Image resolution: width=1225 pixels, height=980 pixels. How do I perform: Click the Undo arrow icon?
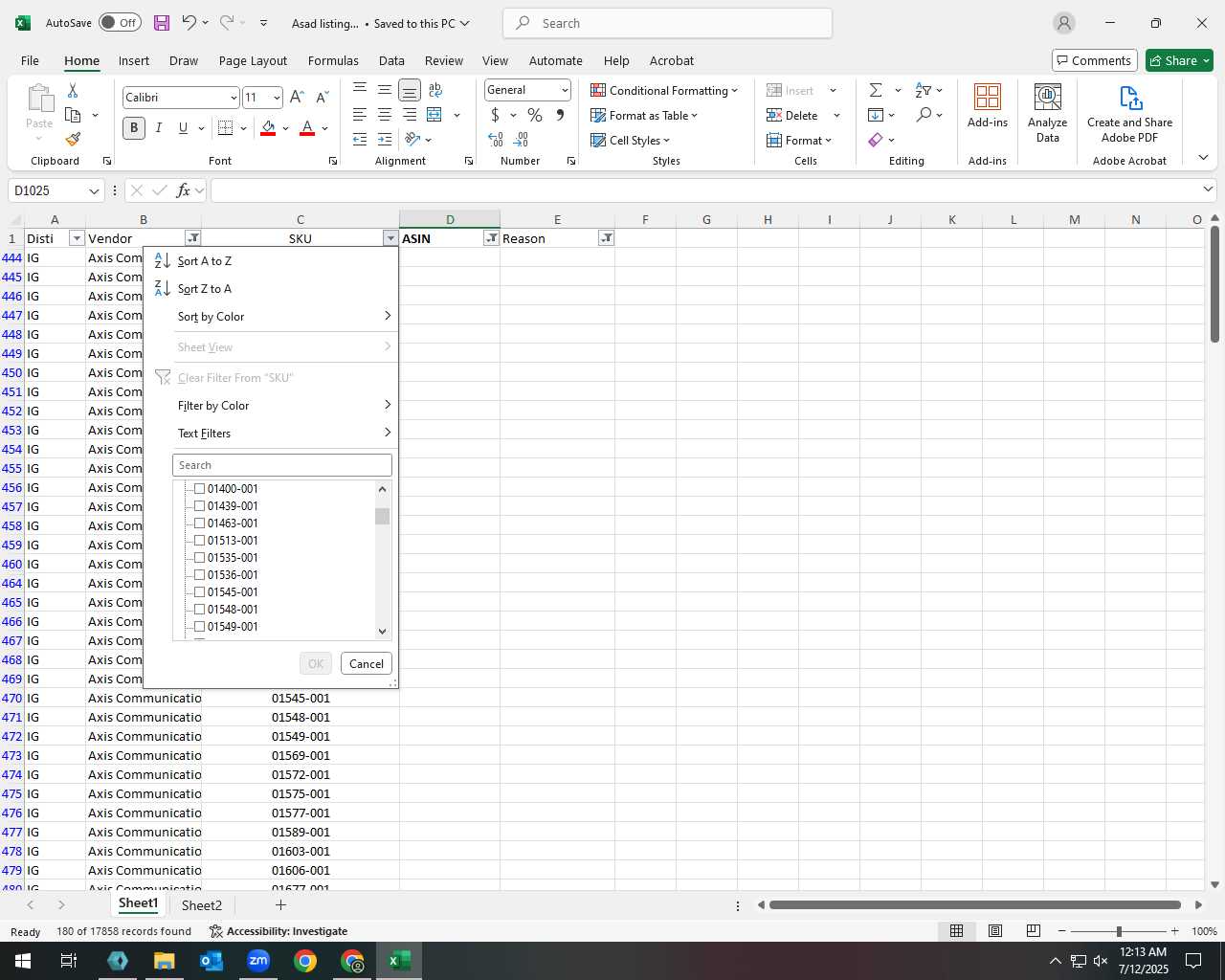[x=189, y=23]
